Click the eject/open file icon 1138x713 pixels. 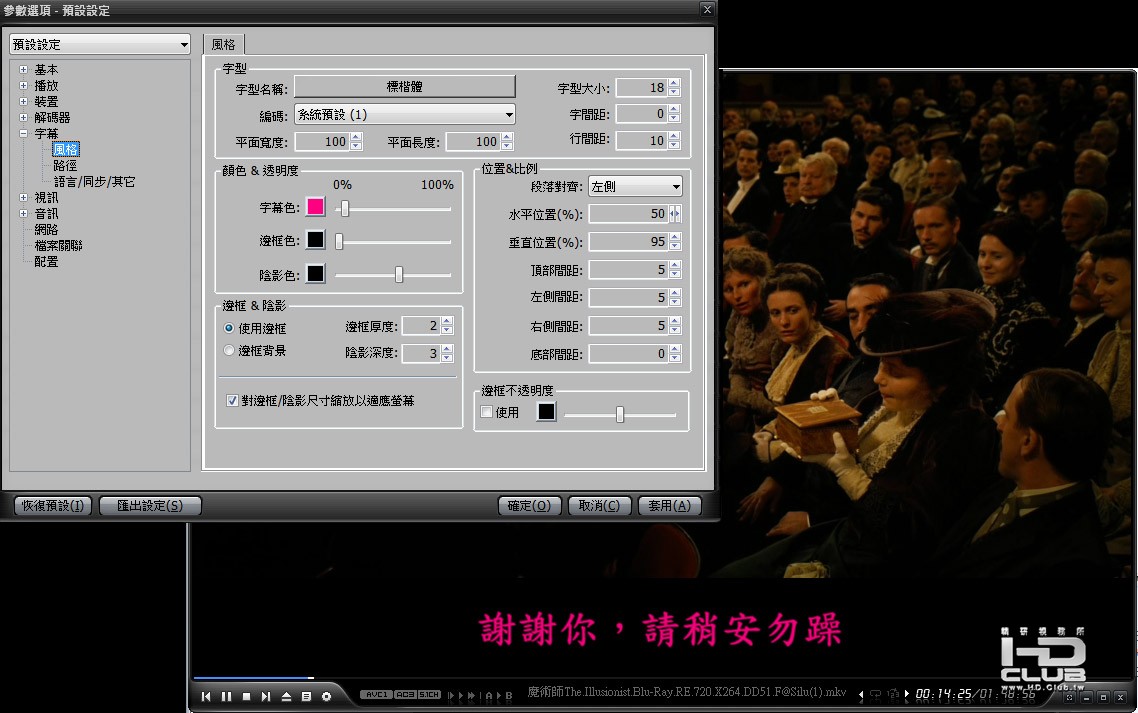coord(286,696)
